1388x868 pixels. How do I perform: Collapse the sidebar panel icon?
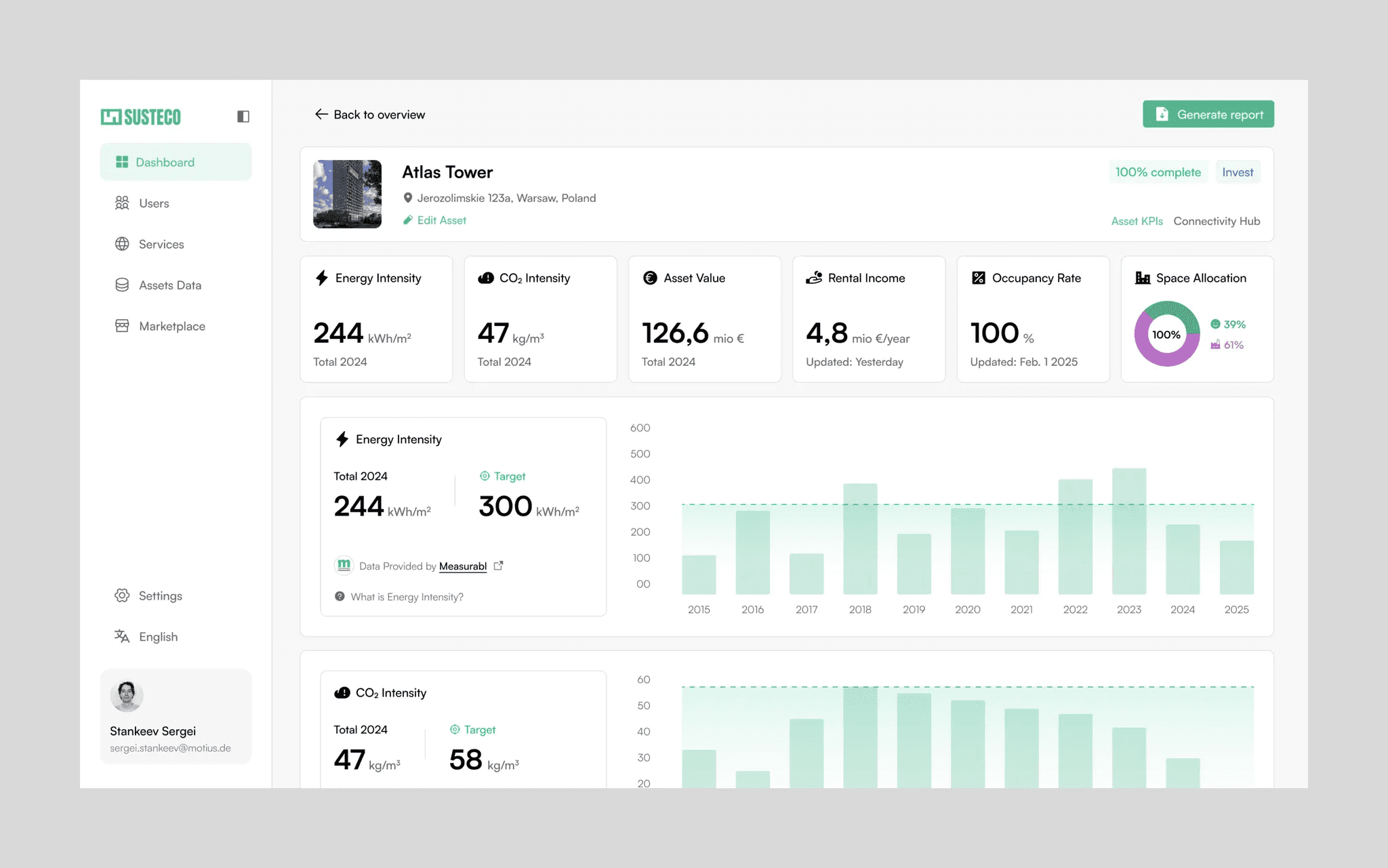coord(243,117)
